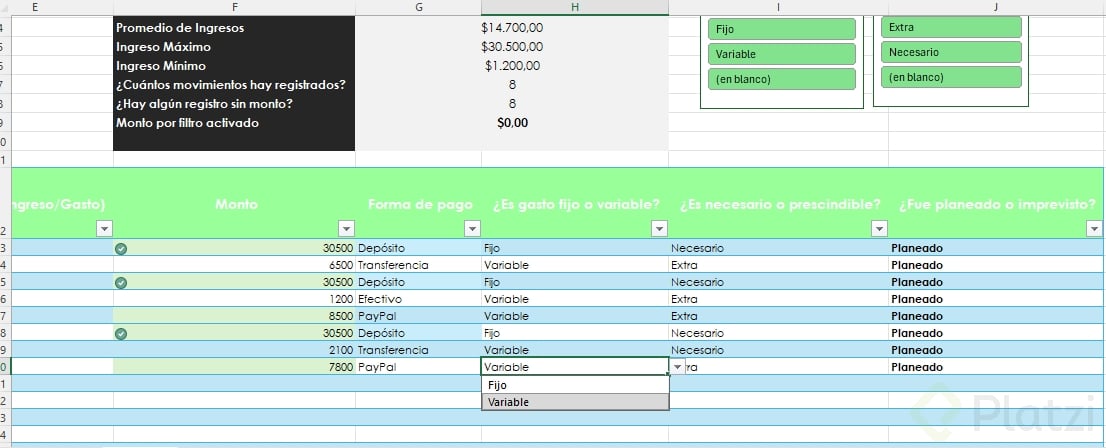
Task: Select Transferencia in the 2100 row
Action: pos(419,350)
